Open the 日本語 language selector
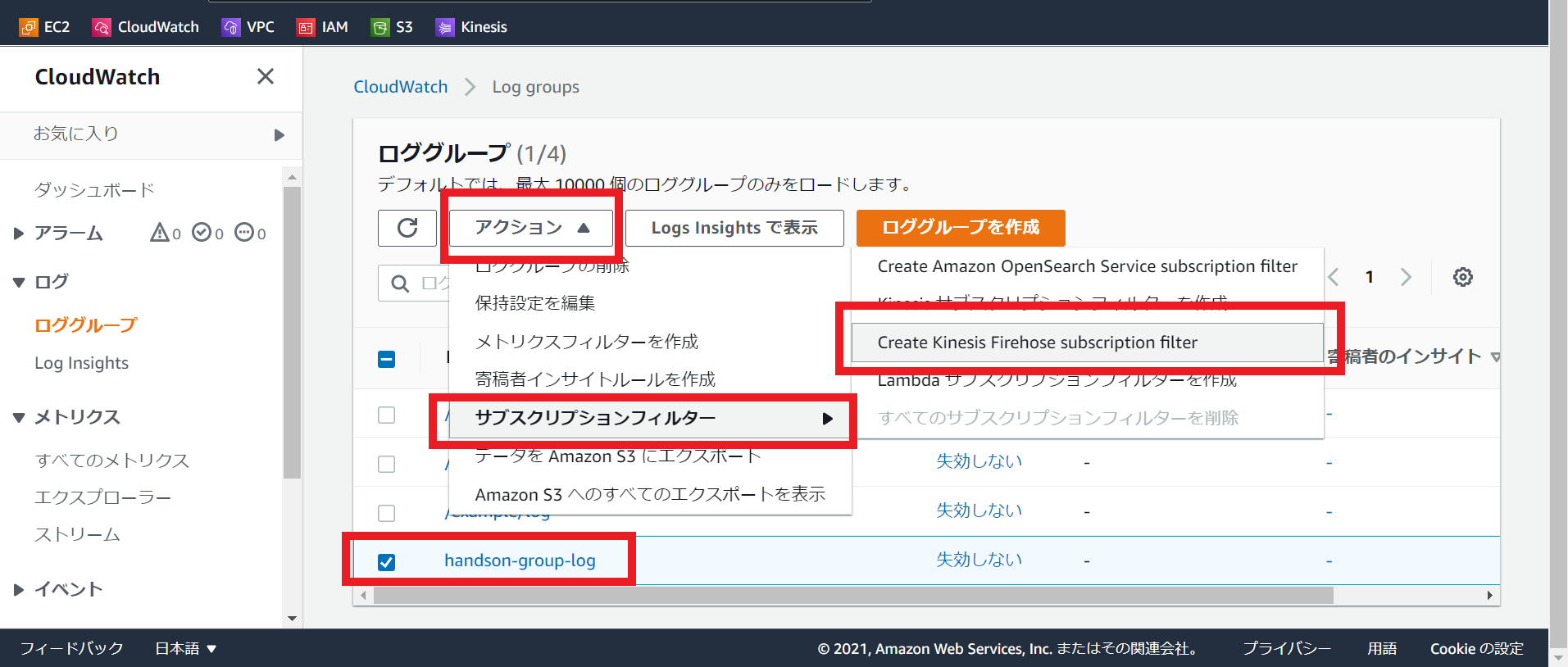The width and height of the screenshot is (1568, 667). coord(186,648)
